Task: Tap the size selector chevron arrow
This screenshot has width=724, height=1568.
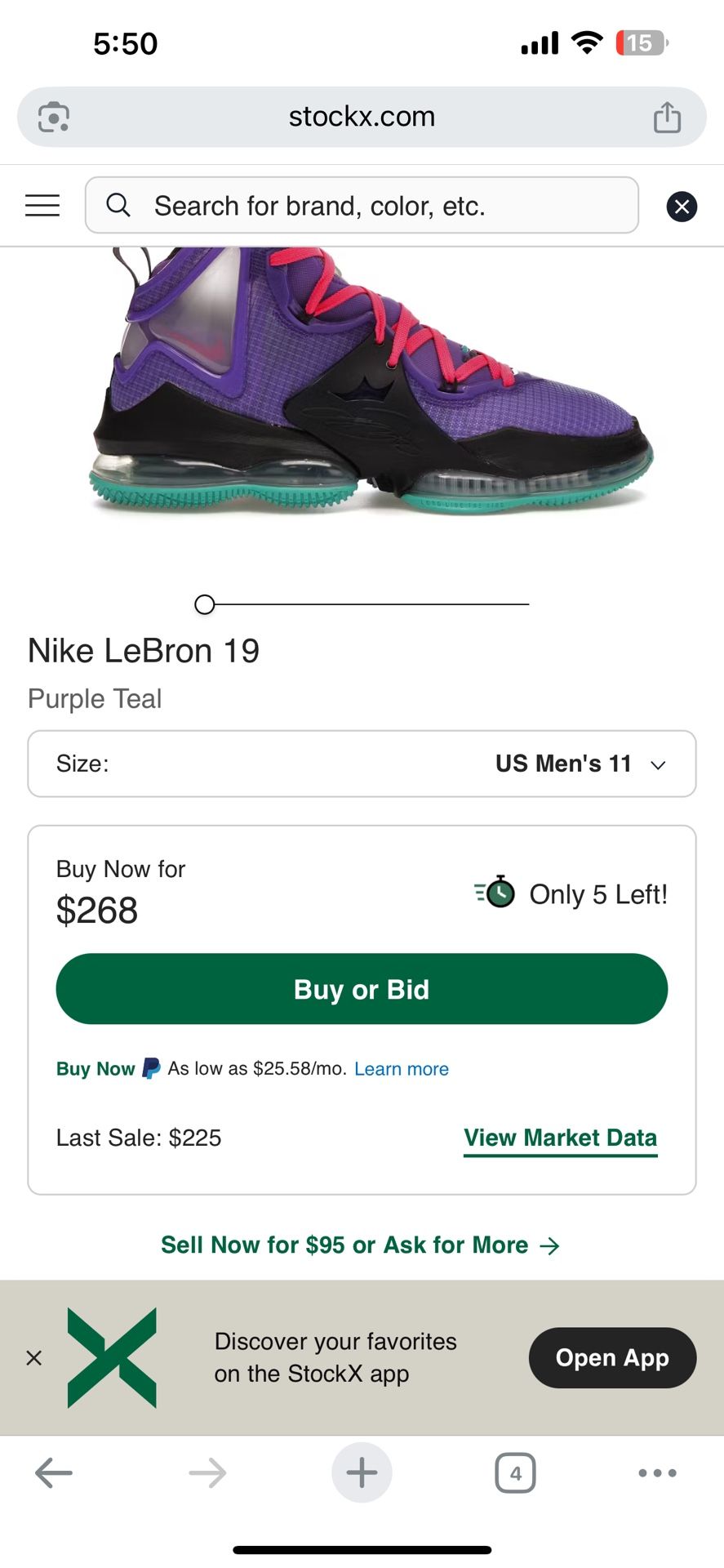Action: 658,765
